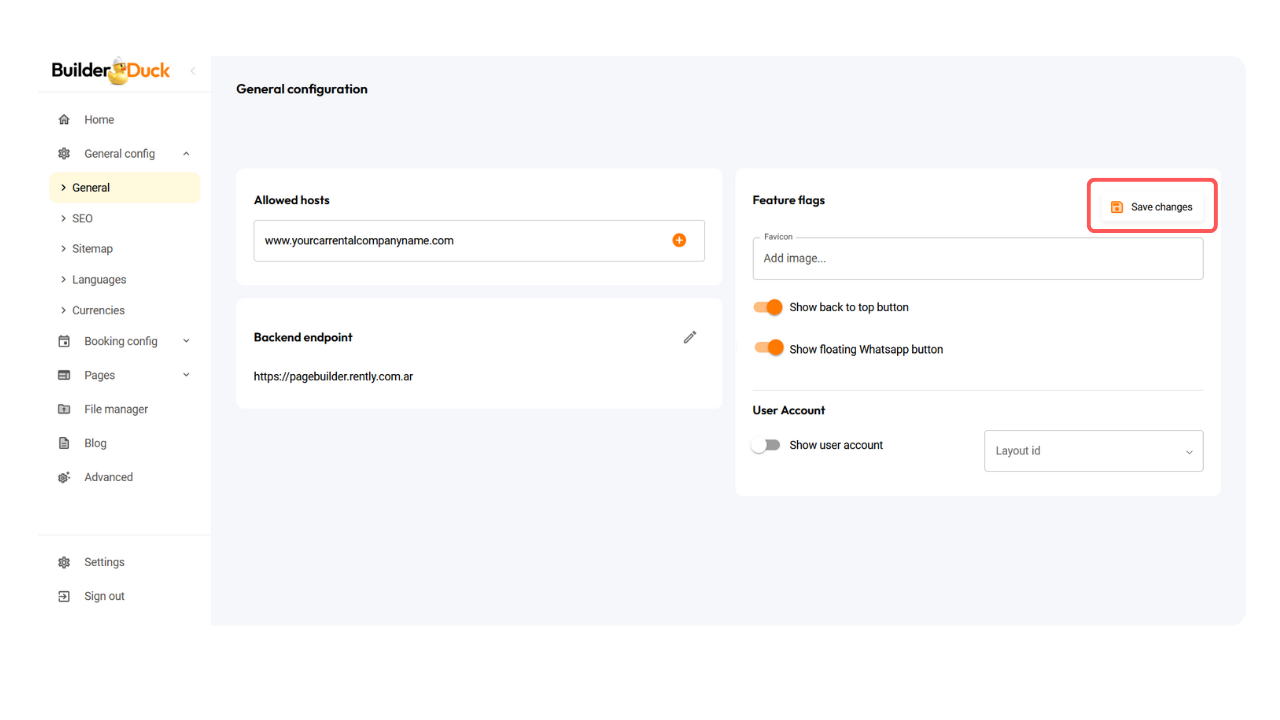Click the pencil edit icon for Backend endpoint

click(690, 338)
